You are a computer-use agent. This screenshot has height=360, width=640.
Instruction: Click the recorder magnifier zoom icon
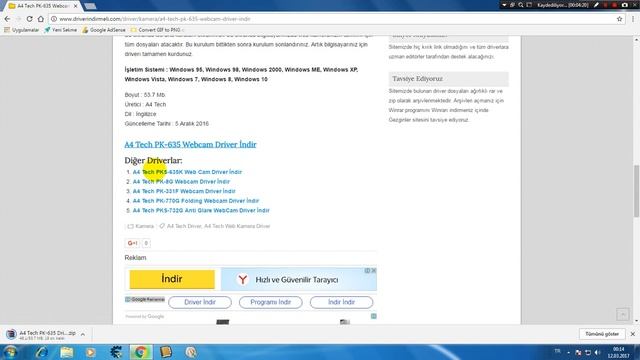point(521,5)
